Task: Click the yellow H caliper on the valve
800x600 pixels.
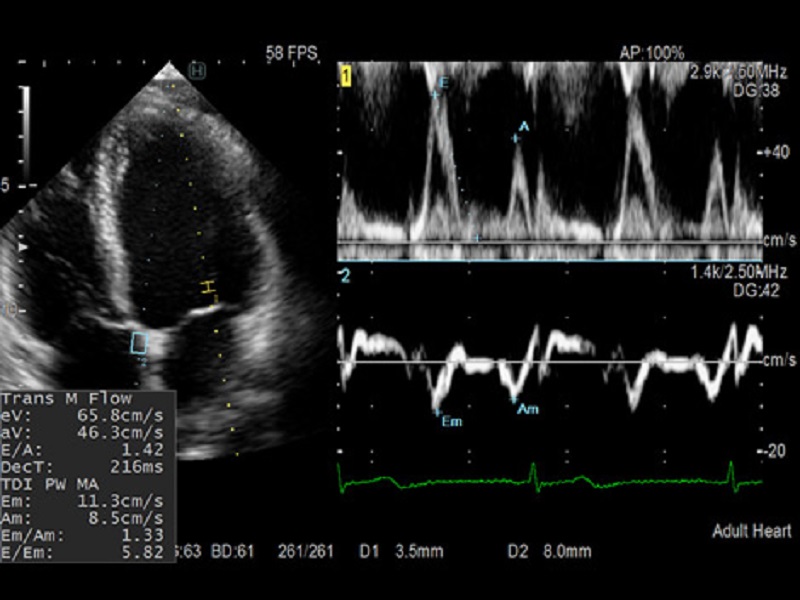Action: click(x=208, y=288)
